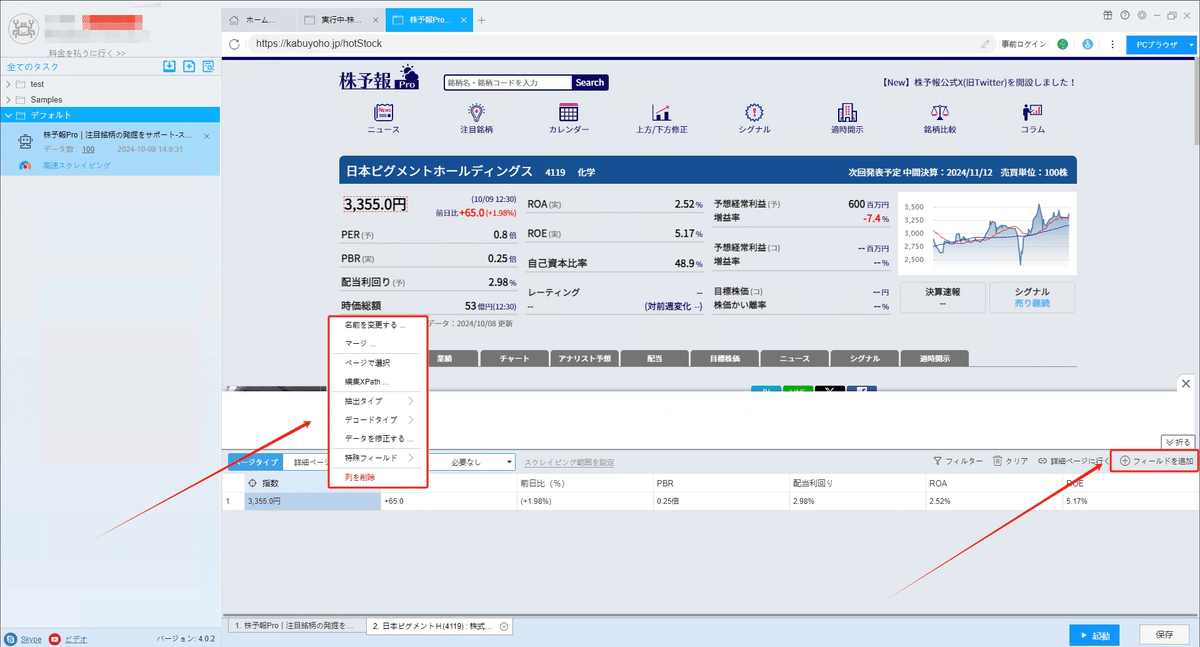Focus the 銘柄名・銘柄コード search field
Viewport: 1200px width, 647px height.
[508, 83]
